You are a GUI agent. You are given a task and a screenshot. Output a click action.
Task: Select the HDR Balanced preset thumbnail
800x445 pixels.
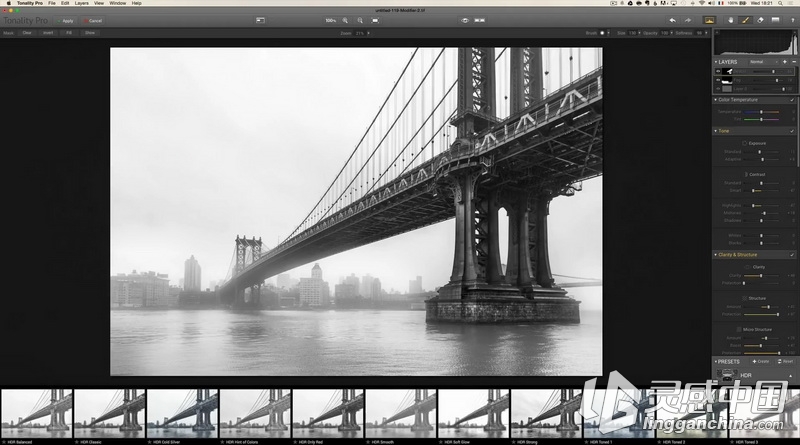(37, 414)
